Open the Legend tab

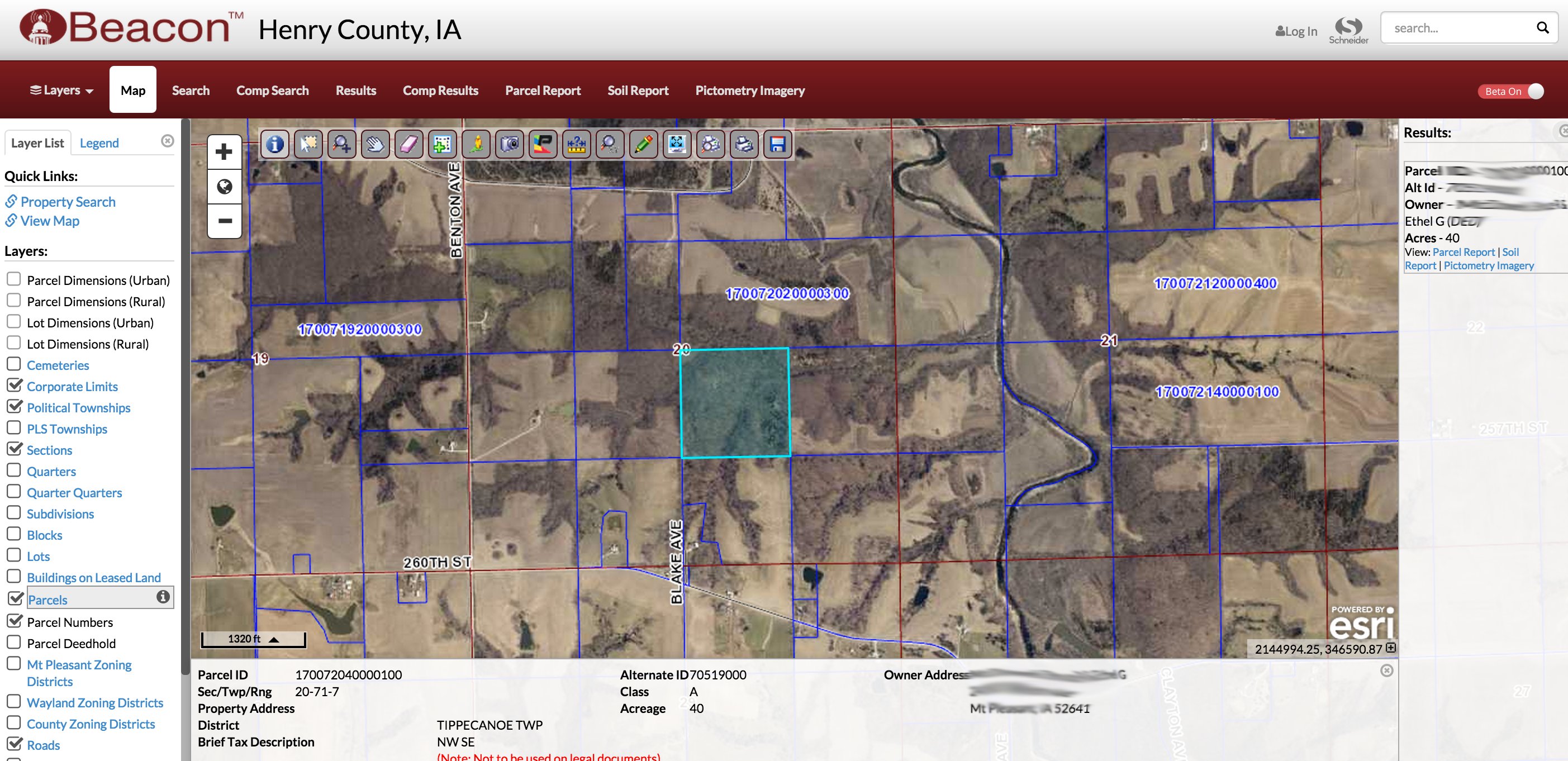(x=99, y=143)
